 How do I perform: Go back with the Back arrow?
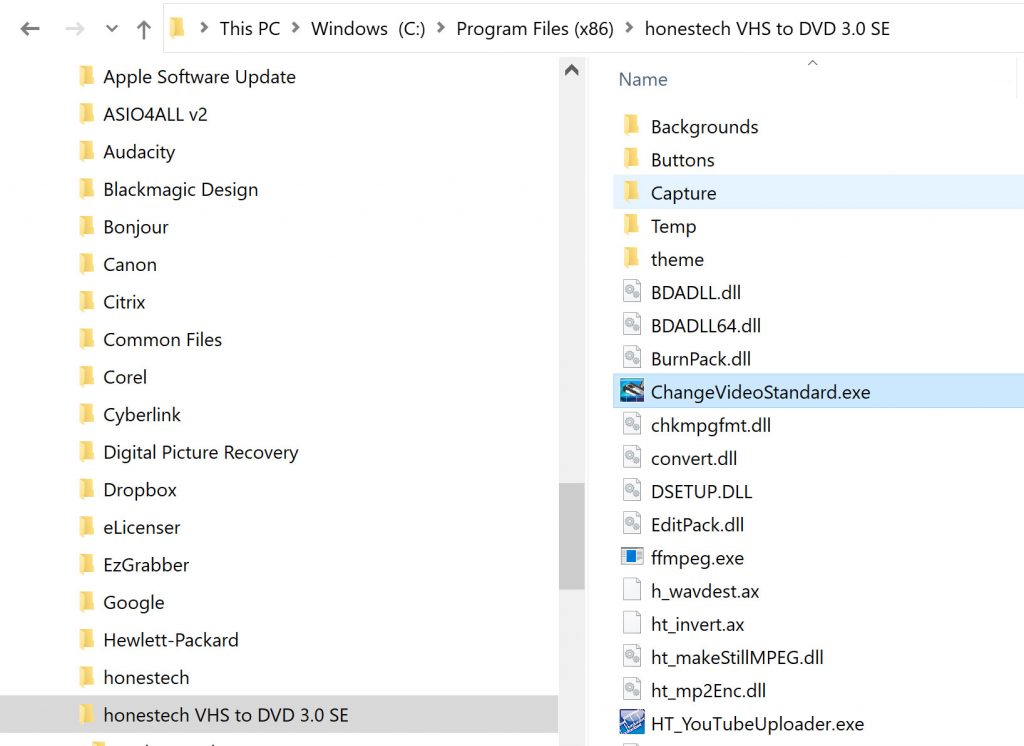tap(30, 29)
